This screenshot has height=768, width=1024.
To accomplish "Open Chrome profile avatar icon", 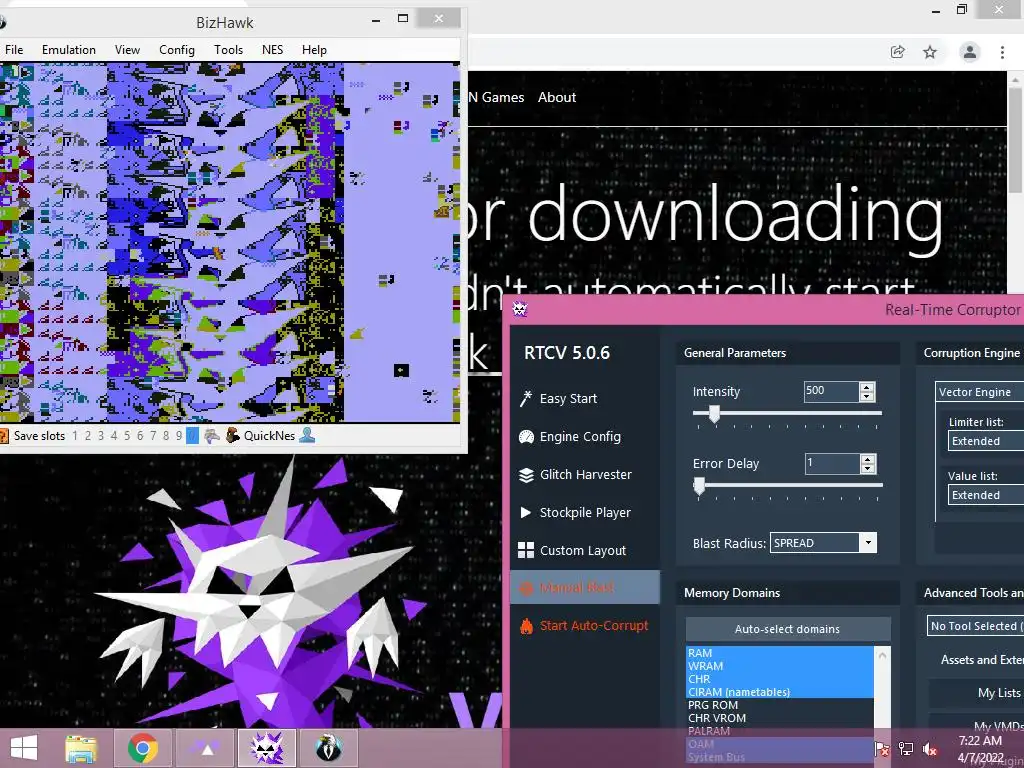I will pos(970,52).
